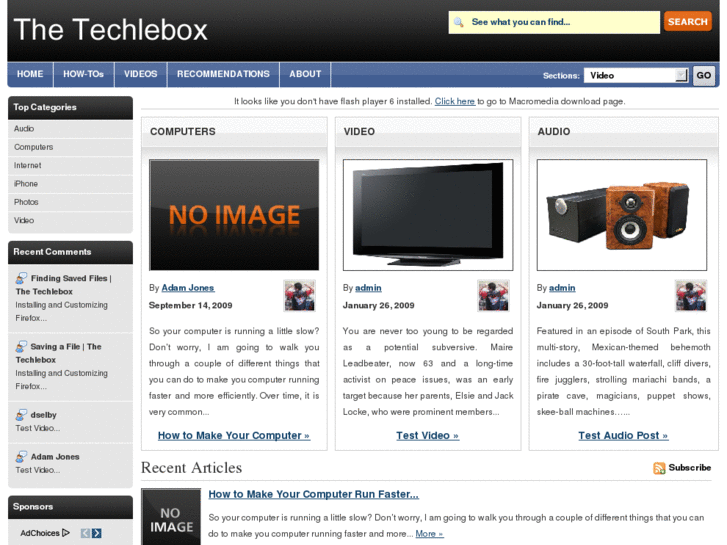Open 'How to Make Your Computer »' link
727x545 pixels.
[234, 436]
